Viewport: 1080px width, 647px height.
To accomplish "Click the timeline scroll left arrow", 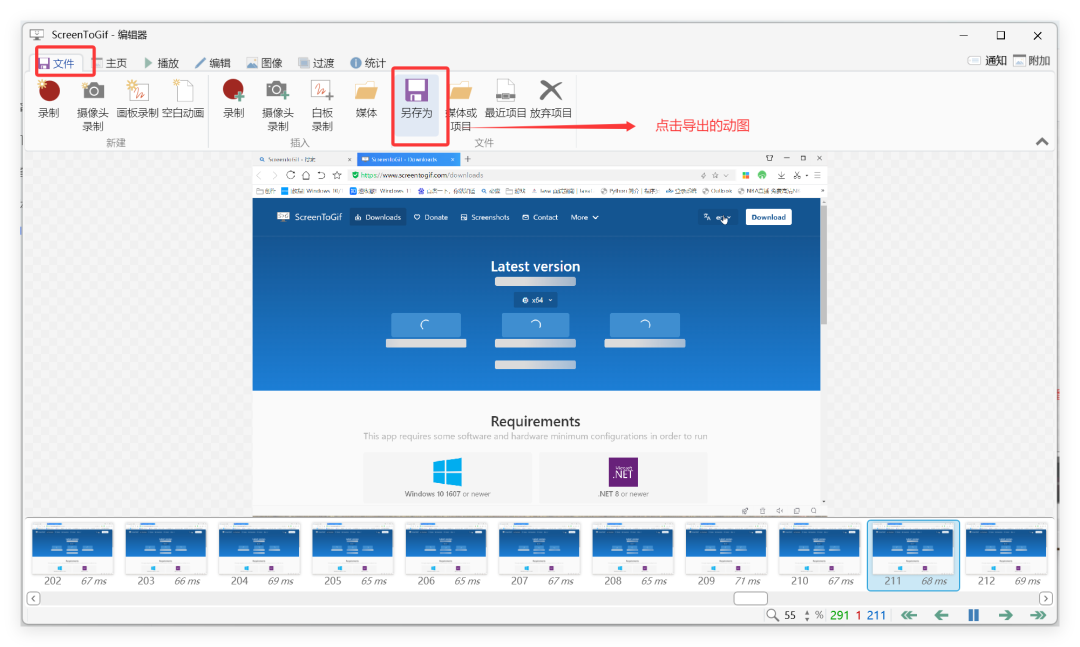I will pyautogui.click(x=33, y=598).
